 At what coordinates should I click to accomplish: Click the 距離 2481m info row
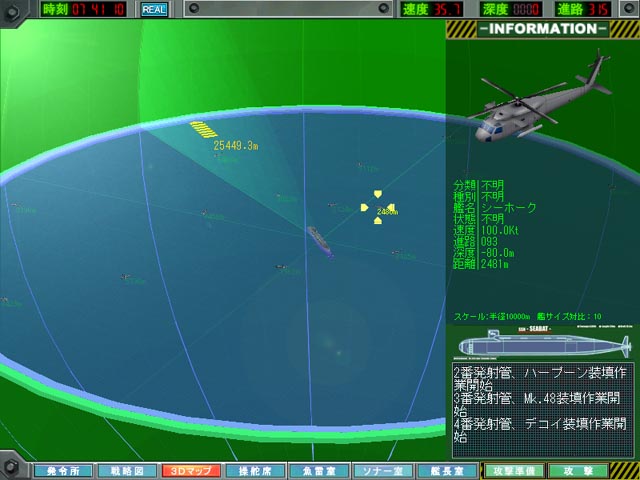[x=481, y=264]
